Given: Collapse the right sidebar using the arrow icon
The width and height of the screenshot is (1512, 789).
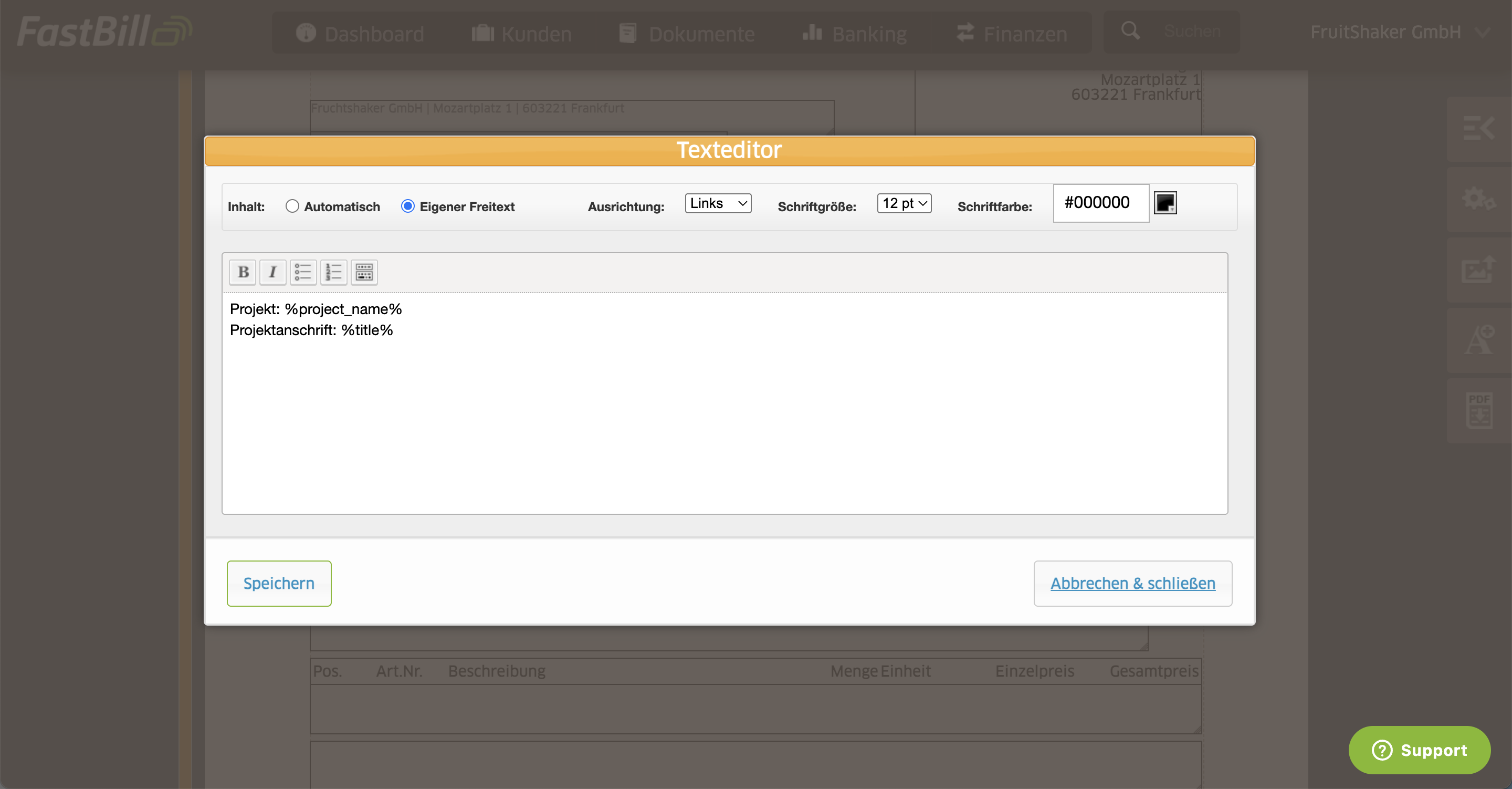Looking at the screenshot, I should 1478,128.
